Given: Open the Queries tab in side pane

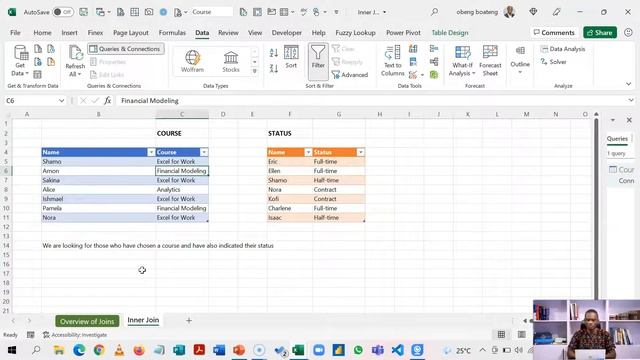Looking at the screenshot, I should point(617,139).
